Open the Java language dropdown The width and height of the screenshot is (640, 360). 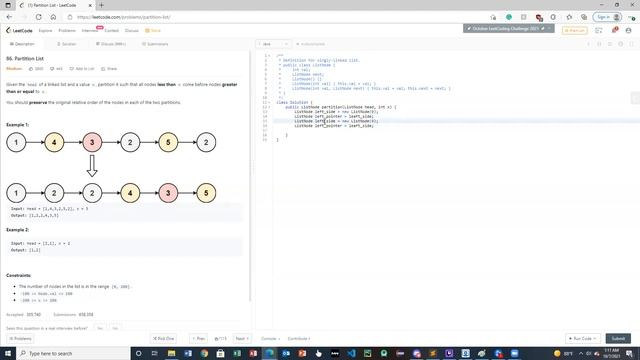pyautogui.click(x=273, y=44)
